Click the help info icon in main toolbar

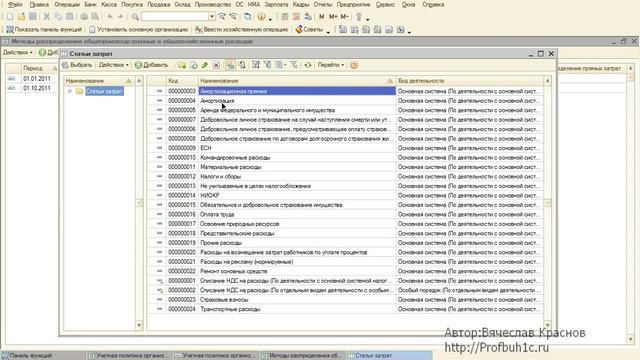(x=261, y=17)
